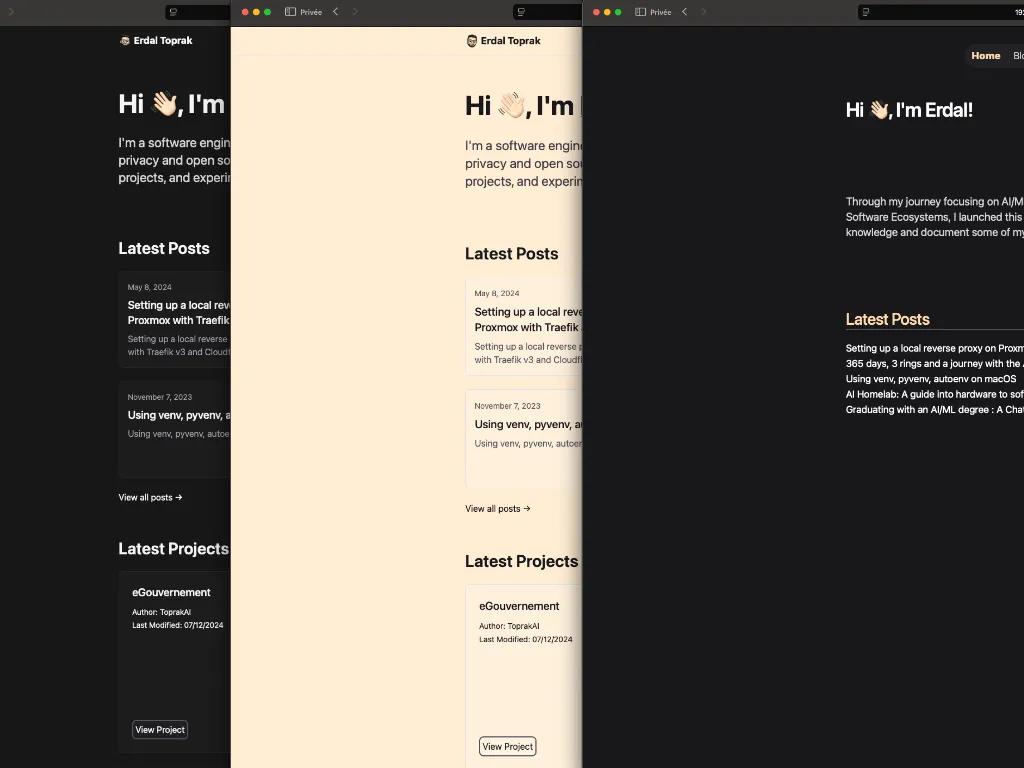Click the forward arrow in the cream-themed window
This screenshot has width=1024, height=768.
355,12
